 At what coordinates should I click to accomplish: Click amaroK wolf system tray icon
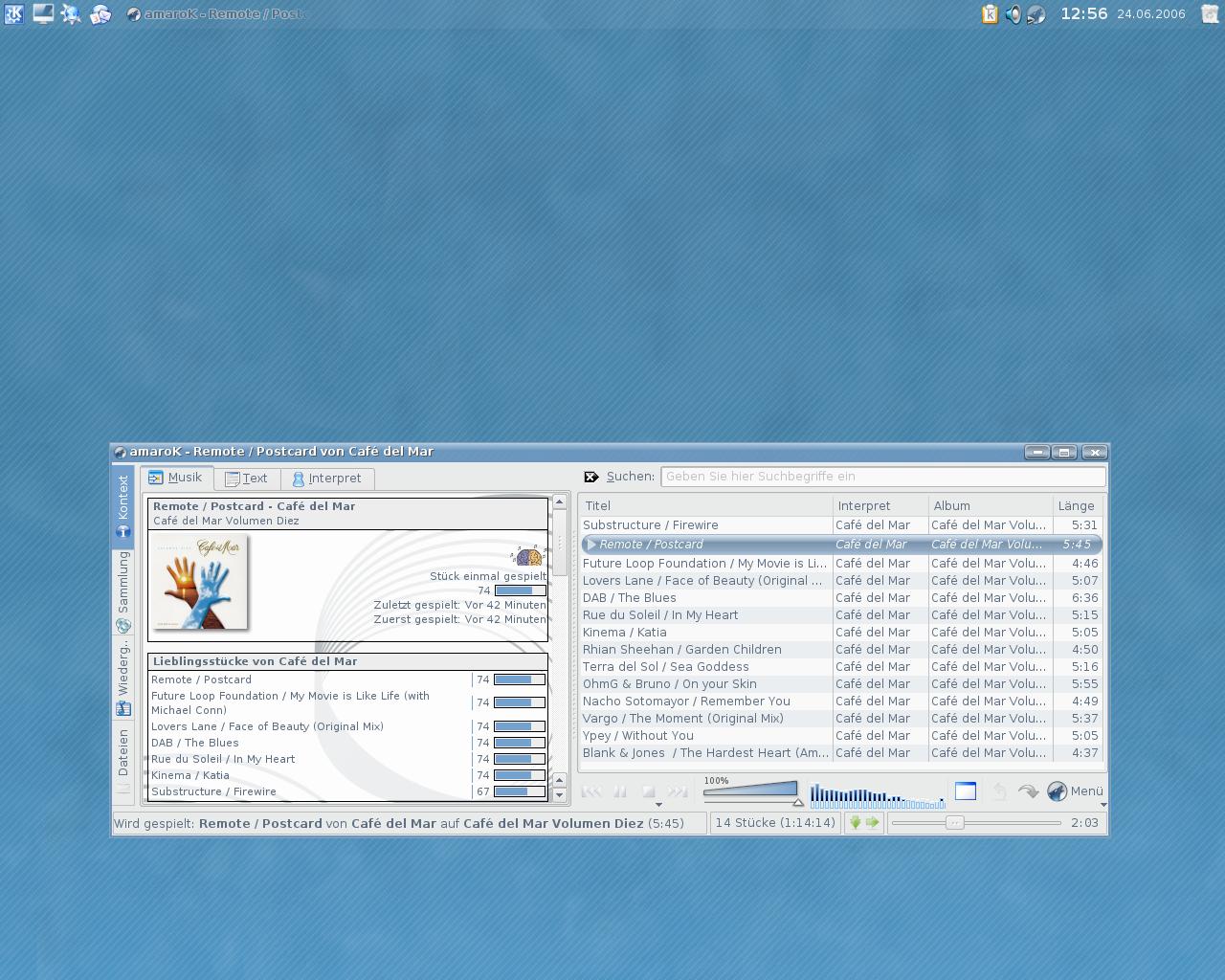1036,14
